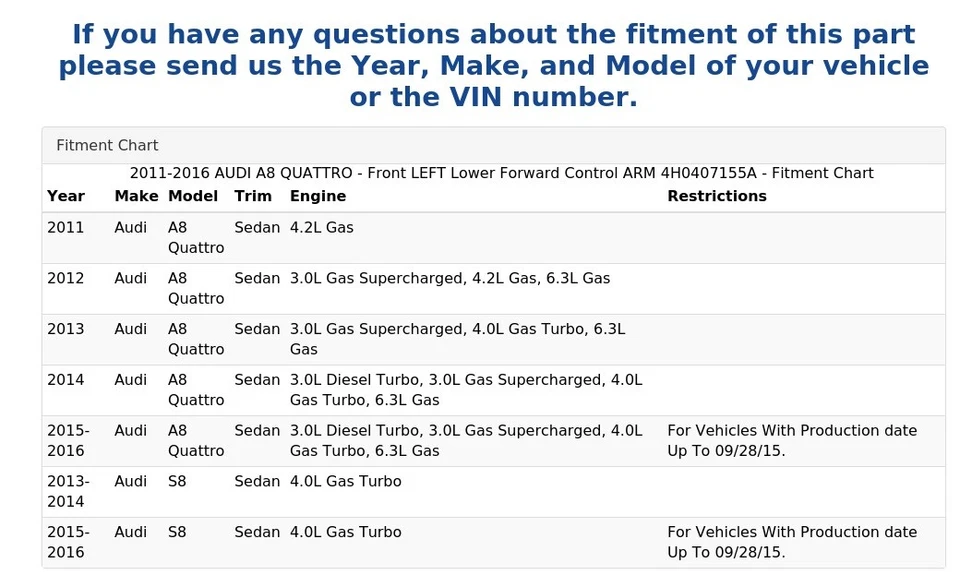The image size is (960, 587).
Task: Click the Sedan trim cell in the 2014 row
Action: point(257,381)
